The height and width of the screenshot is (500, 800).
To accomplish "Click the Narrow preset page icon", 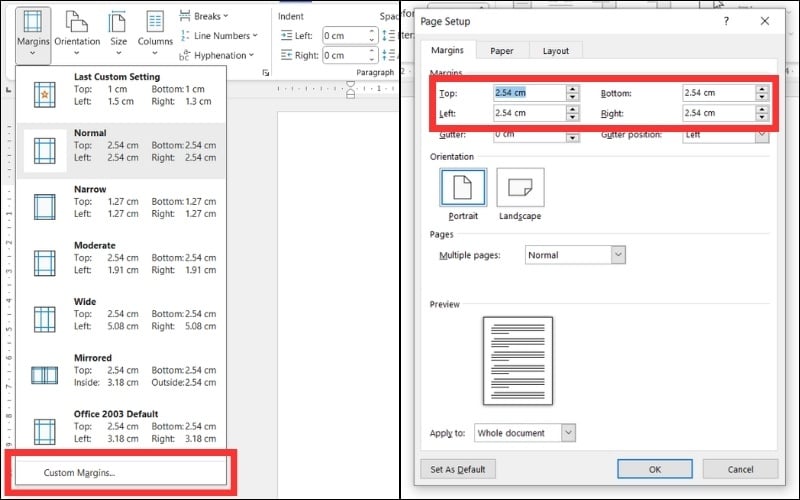I will tap(45, 207).
